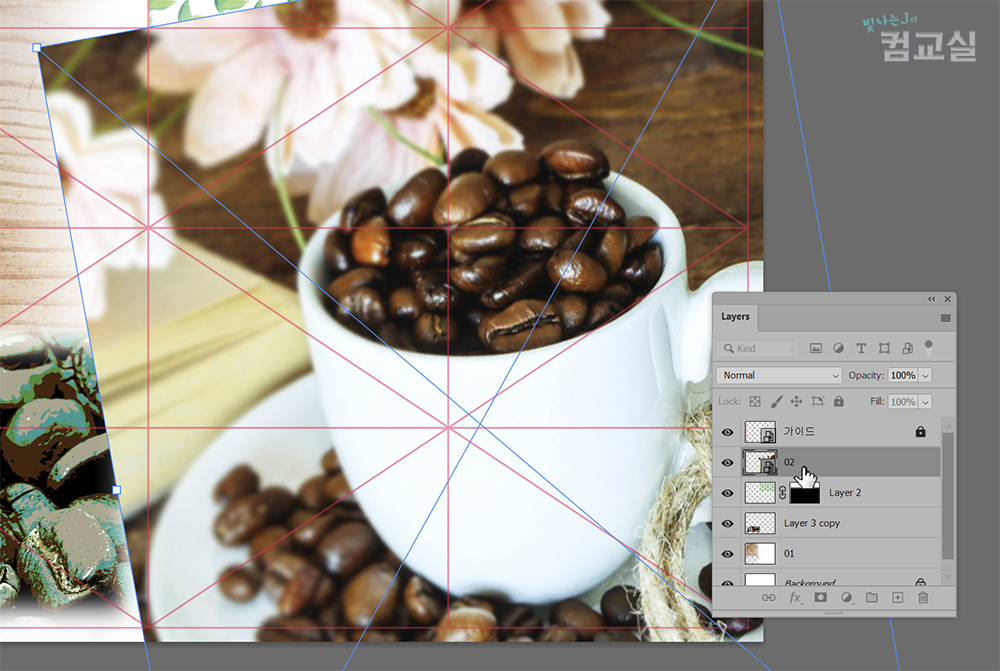Image resolution: width=1000 pixels, height=671 pixels.
Task: Click lock icon on 가이드 layer
Action: tap(920, 432)
